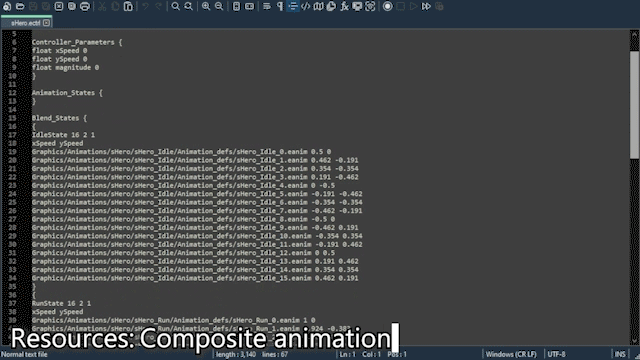
Task: Click the 'IdleState 16 2 1' line
Action: coord(63,135)
